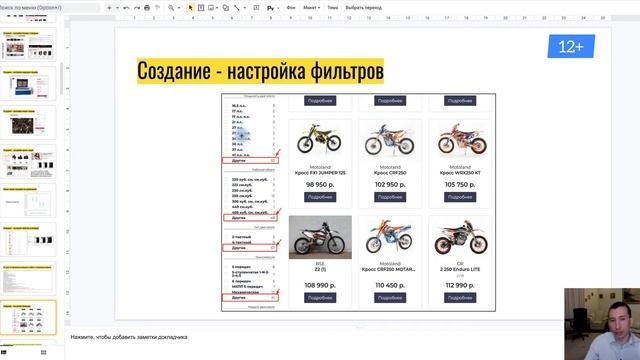
Task: Select the text-only slide thumbnail
Action: point(28,279)
